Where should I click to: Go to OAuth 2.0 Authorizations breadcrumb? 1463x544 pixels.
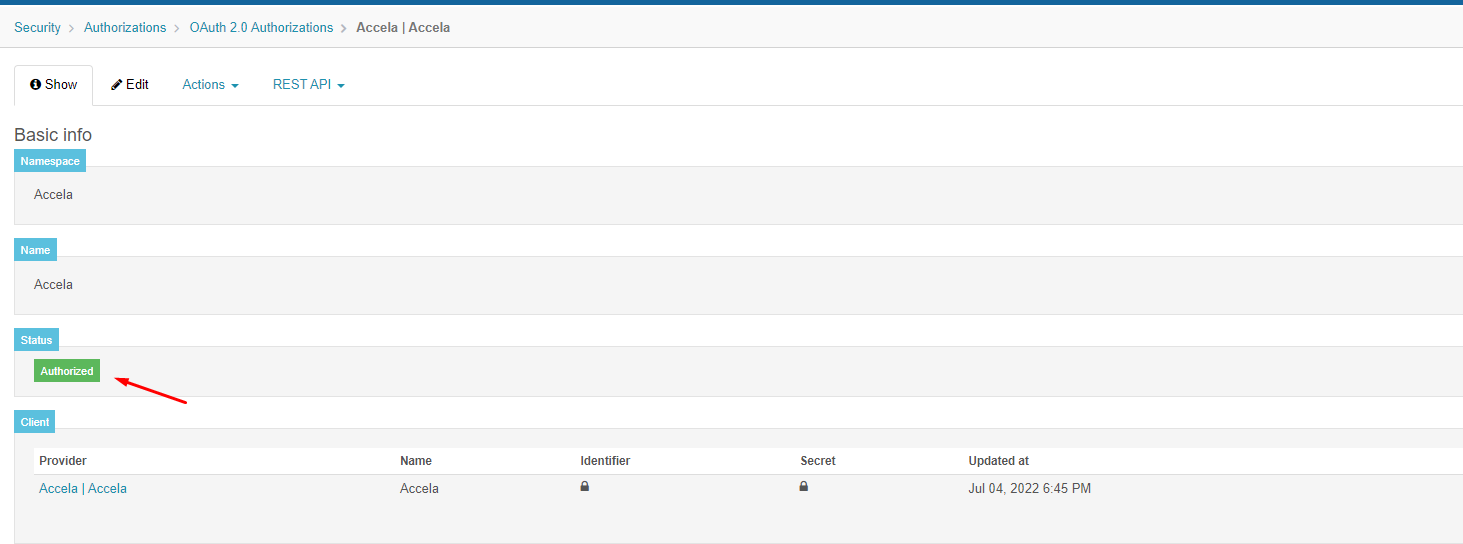(261, 28)
